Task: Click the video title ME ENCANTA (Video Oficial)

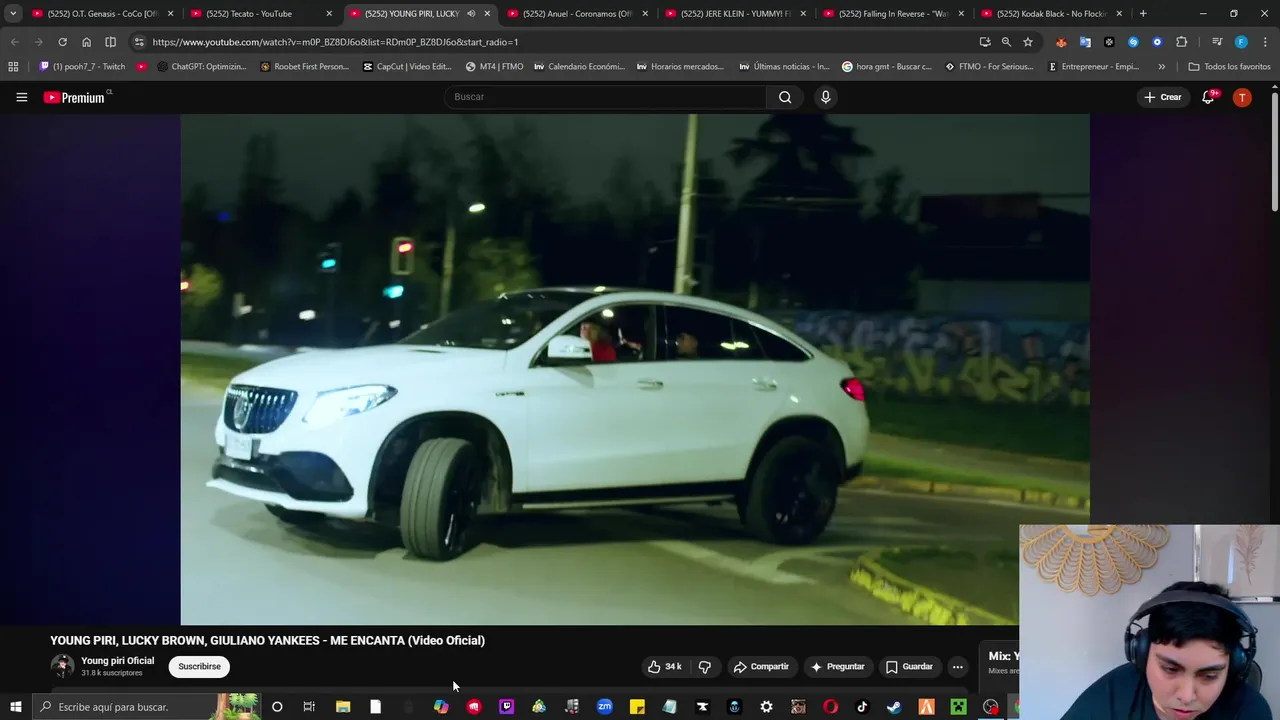Action: click(267, 640)
